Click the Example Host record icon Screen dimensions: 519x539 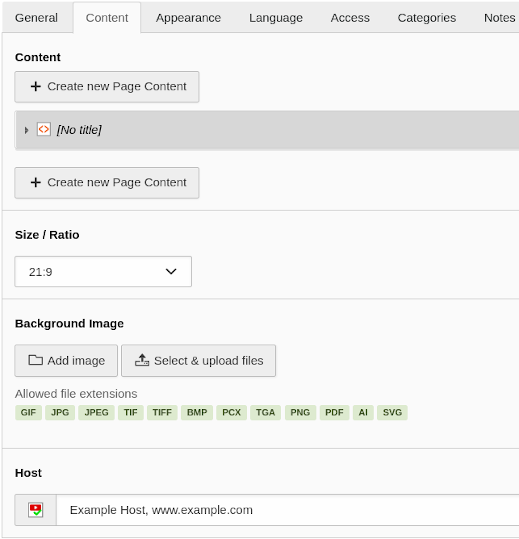(35, 510)
